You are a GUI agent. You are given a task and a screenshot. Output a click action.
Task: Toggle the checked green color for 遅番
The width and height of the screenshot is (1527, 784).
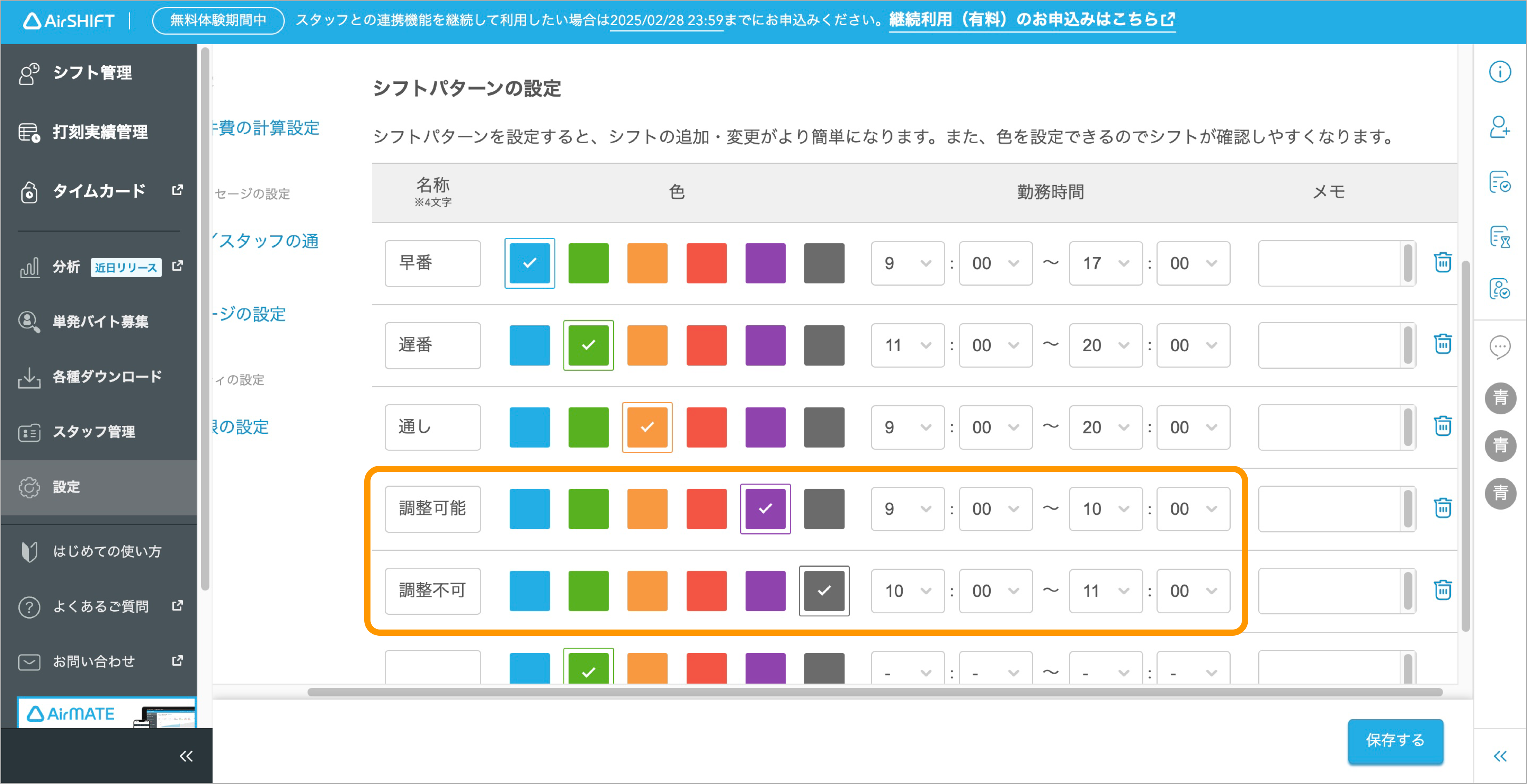[588, 345]
